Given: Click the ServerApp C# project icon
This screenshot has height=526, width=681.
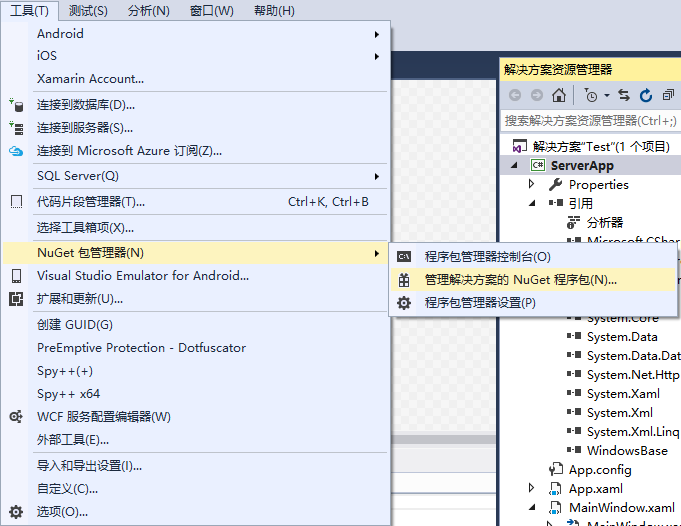Looking at the screenshot, I should pyautogui.click(x=538, y=165).
